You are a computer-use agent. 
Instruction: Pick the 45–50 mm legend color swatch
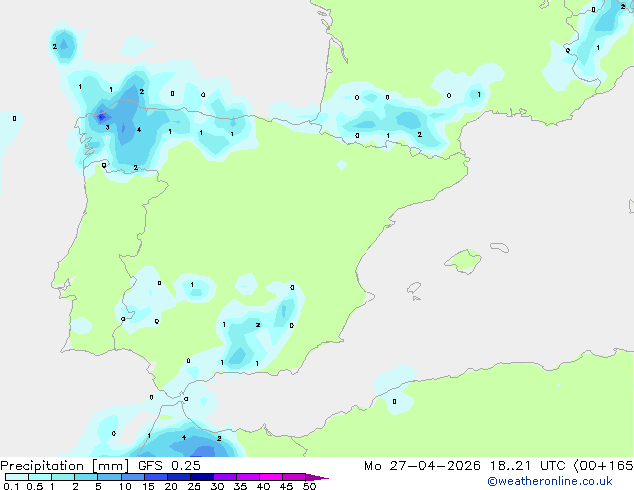pyautogui.click(x=294, y=477)
